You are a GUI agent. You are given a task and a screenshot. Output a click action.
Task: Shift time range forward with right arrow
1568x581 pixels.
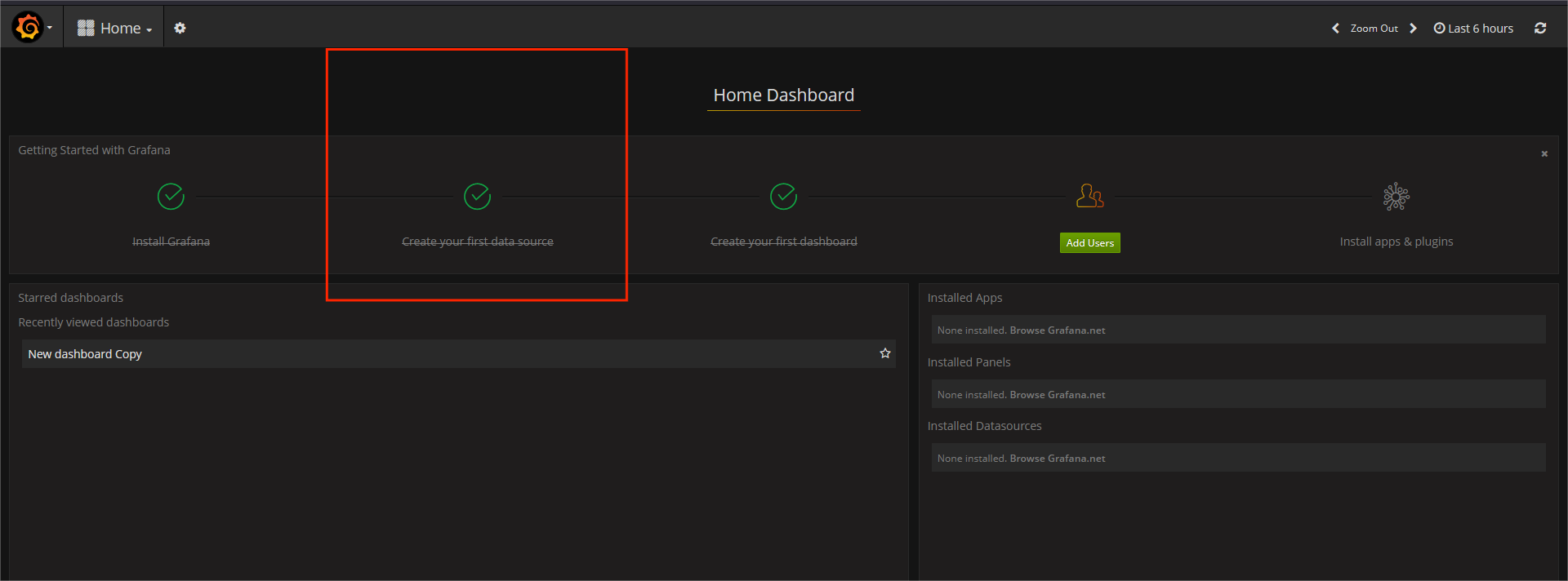(x=1413, y=29)
